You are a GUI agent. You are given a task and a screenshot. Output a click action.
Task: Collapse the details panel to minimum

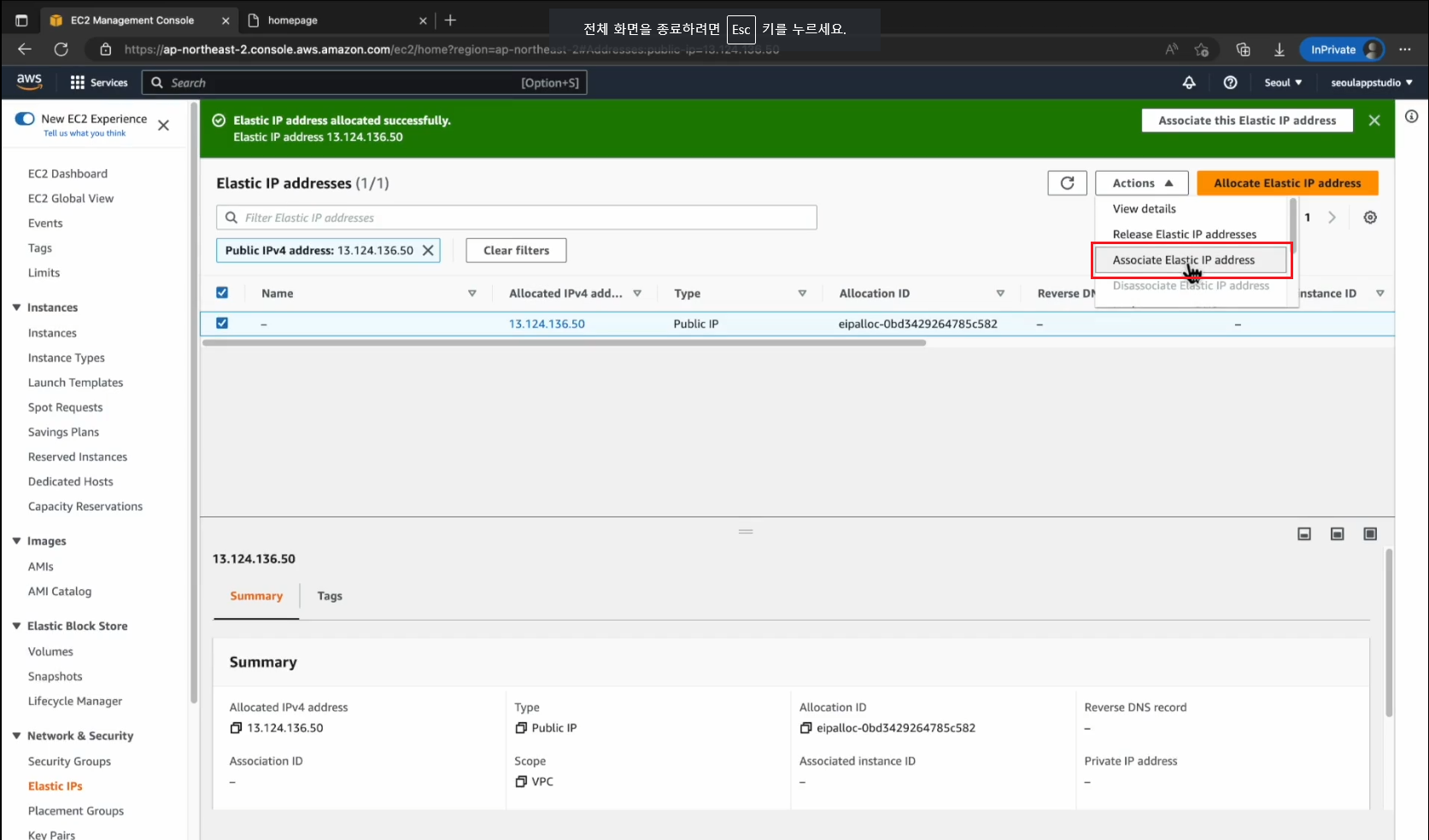coord(1304,534)
